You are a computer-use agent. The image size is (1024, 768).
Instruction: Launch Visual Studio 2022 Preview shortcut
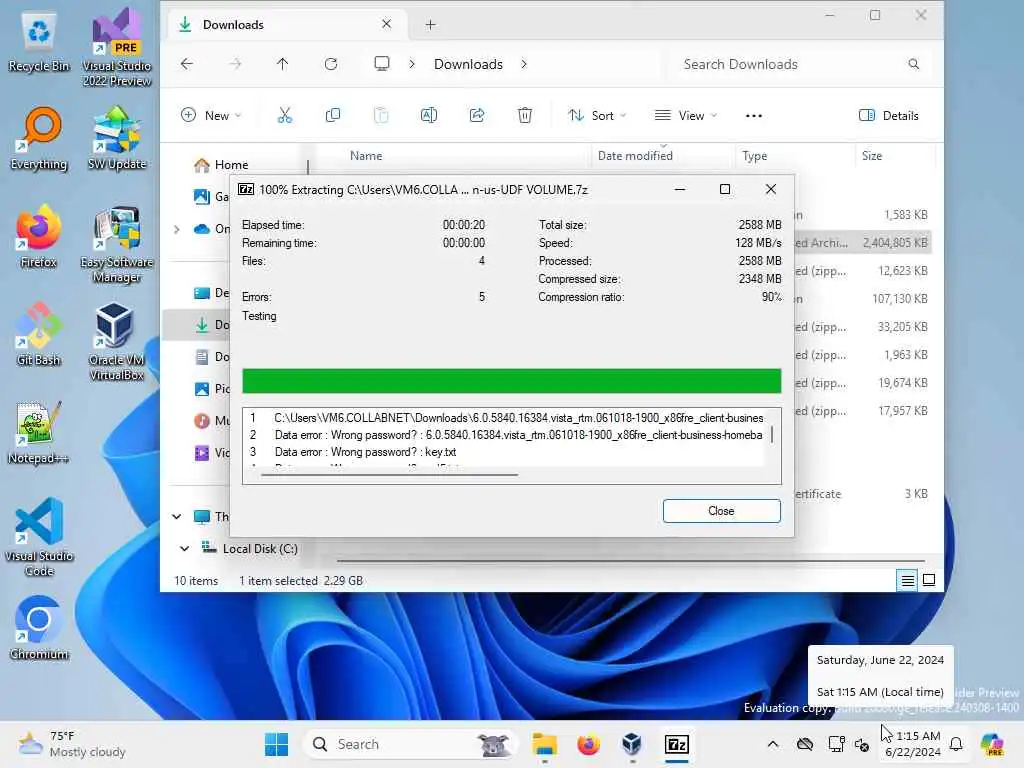tap(117, 47)
